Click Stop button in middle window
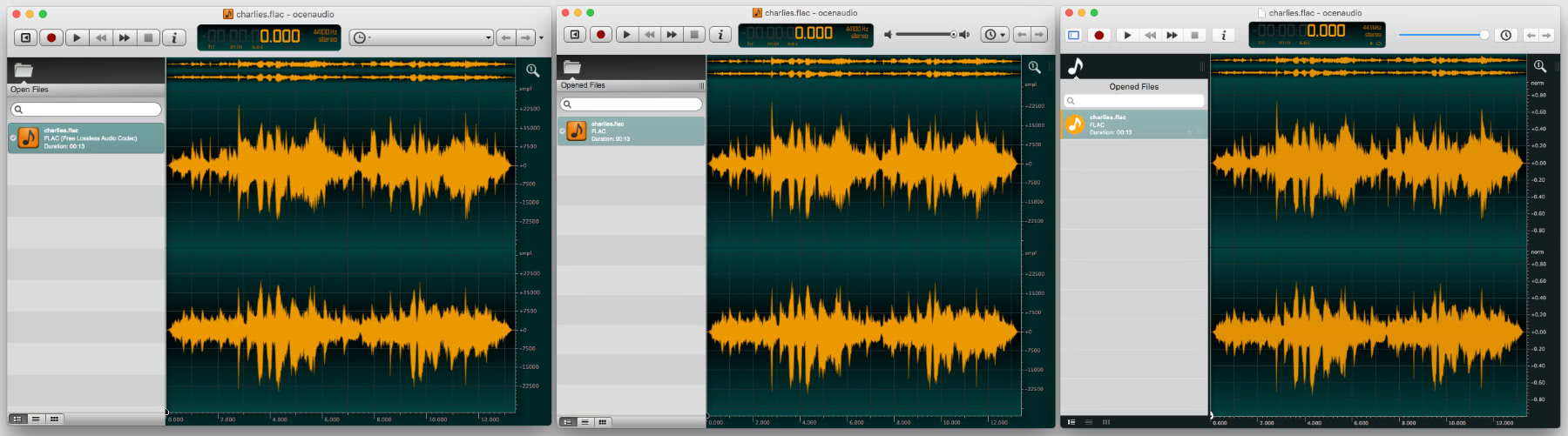The width and height of the screenshot is (1568, 436). click(694, 35)
